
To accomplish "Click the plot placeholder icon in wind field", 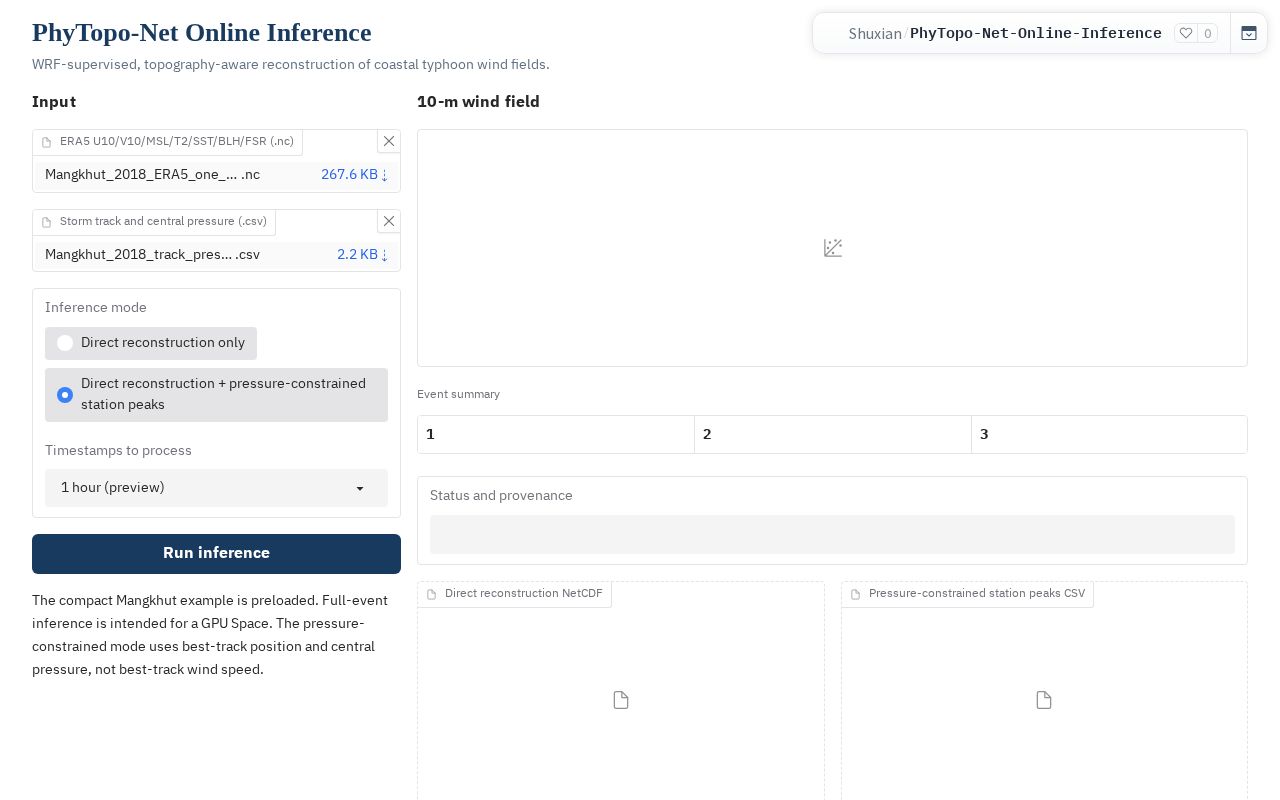I will [x=833, y=248].
